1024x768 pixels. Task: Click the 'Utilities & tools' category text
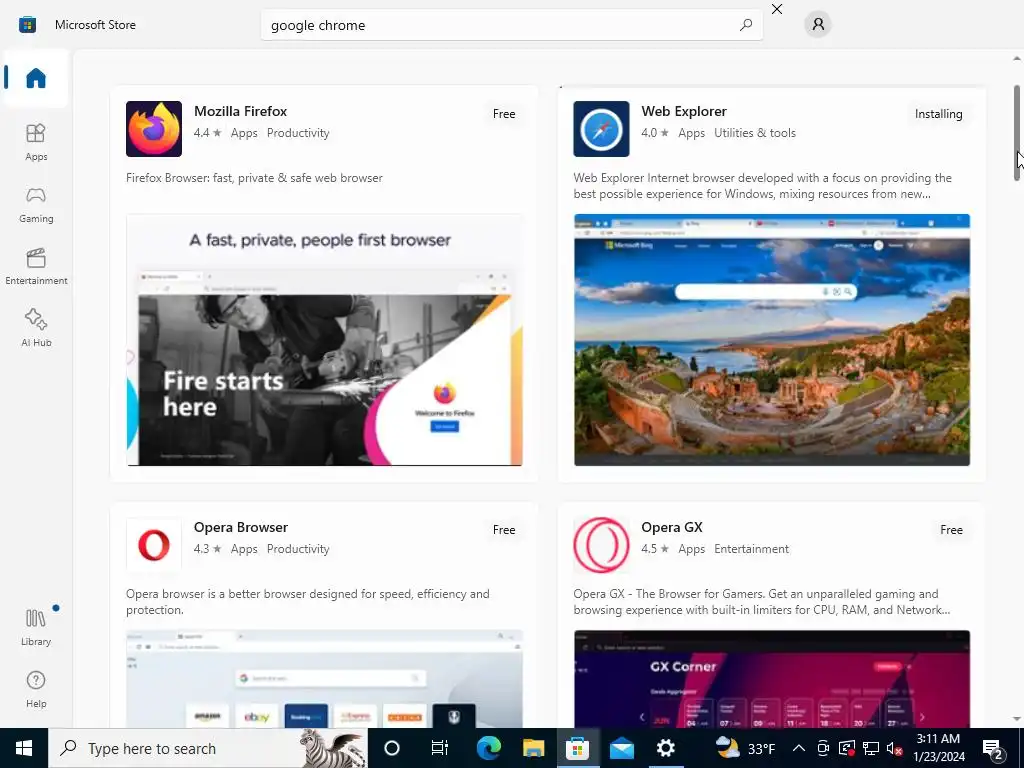coord(755,133)
